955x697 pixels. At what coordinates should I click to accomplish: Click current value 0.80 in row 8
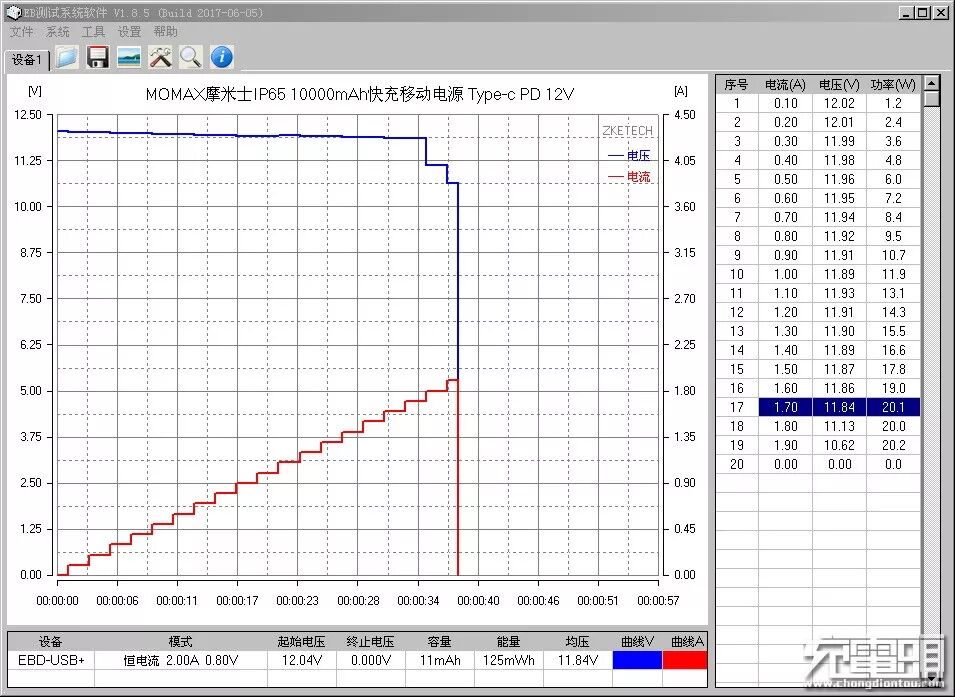point(785,236)
